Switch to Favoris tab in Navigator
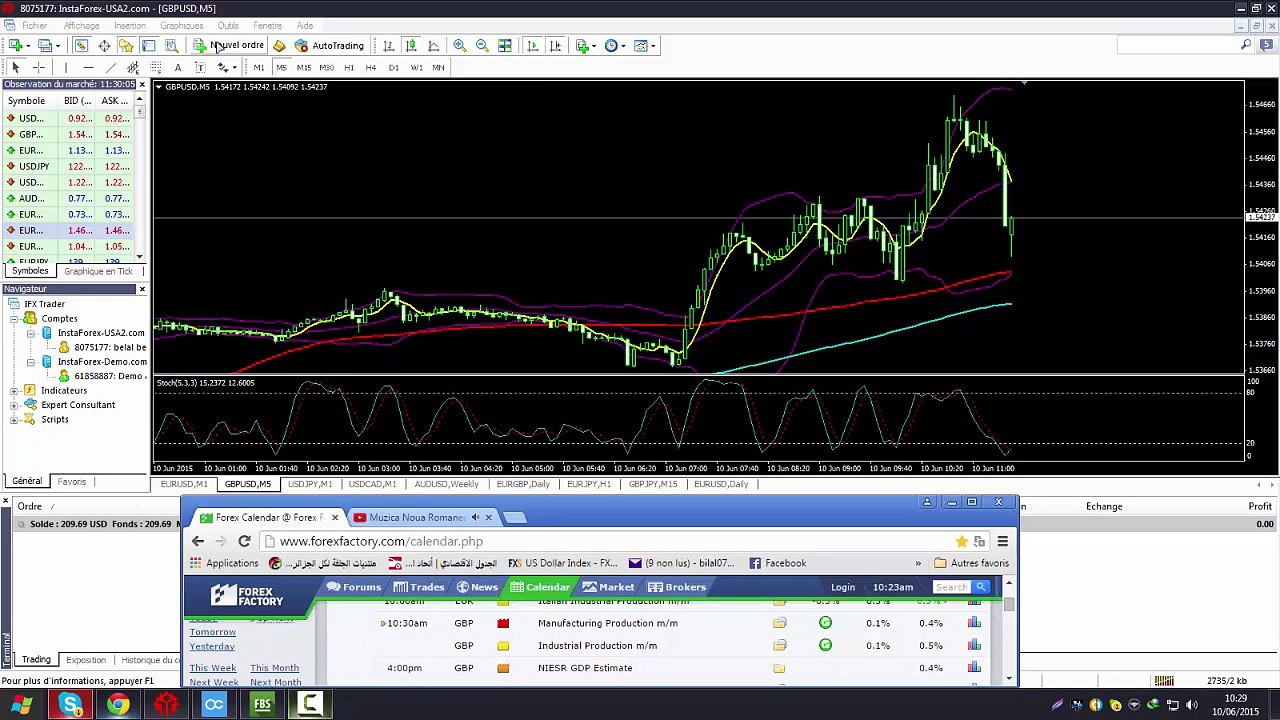The image size is (1280, 720). 71,481
